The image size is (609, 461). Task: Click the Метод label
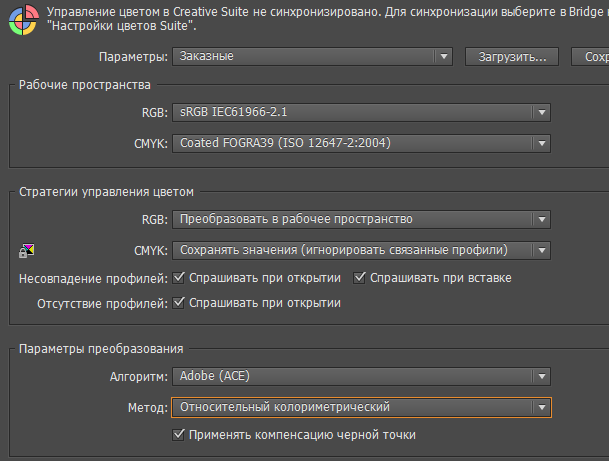tap(148, 408)
